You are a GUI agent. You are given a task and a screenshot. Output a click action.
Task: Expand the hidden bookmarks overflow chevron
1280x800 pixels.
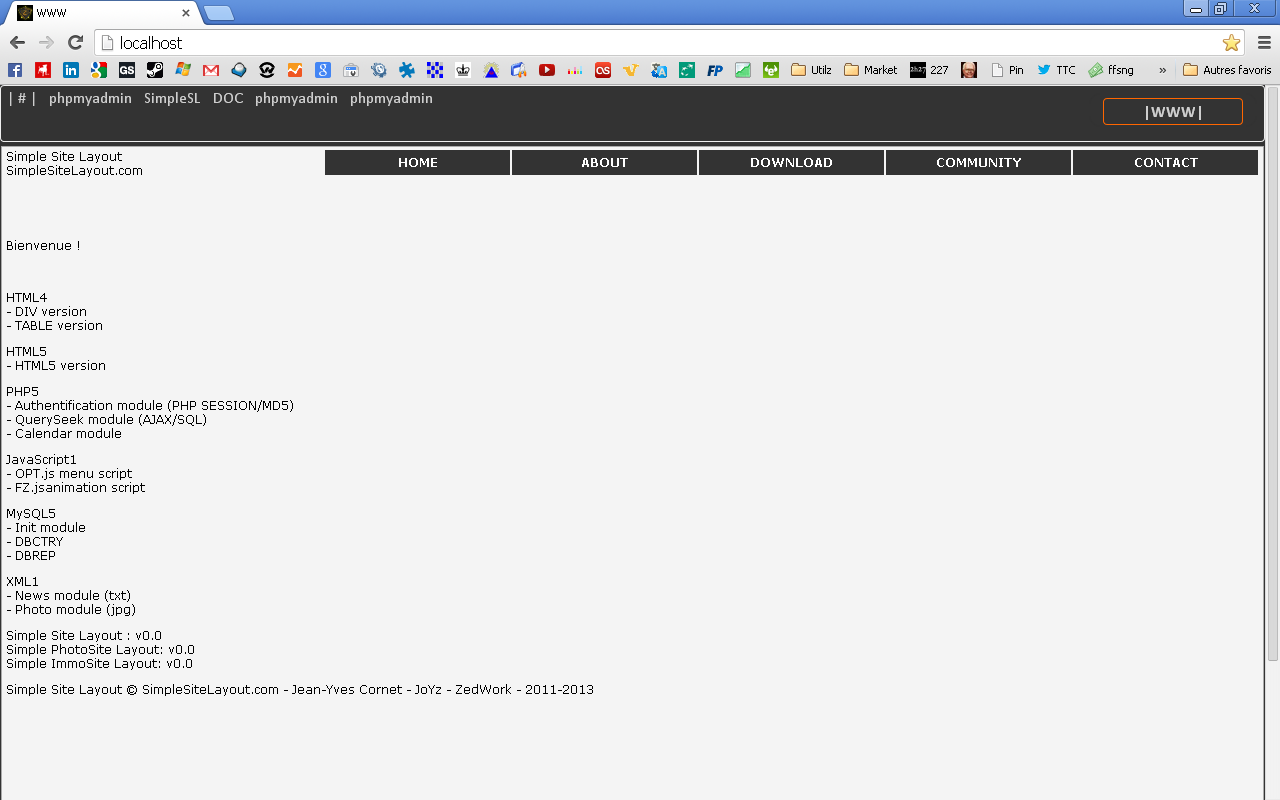click(1162, 70)
